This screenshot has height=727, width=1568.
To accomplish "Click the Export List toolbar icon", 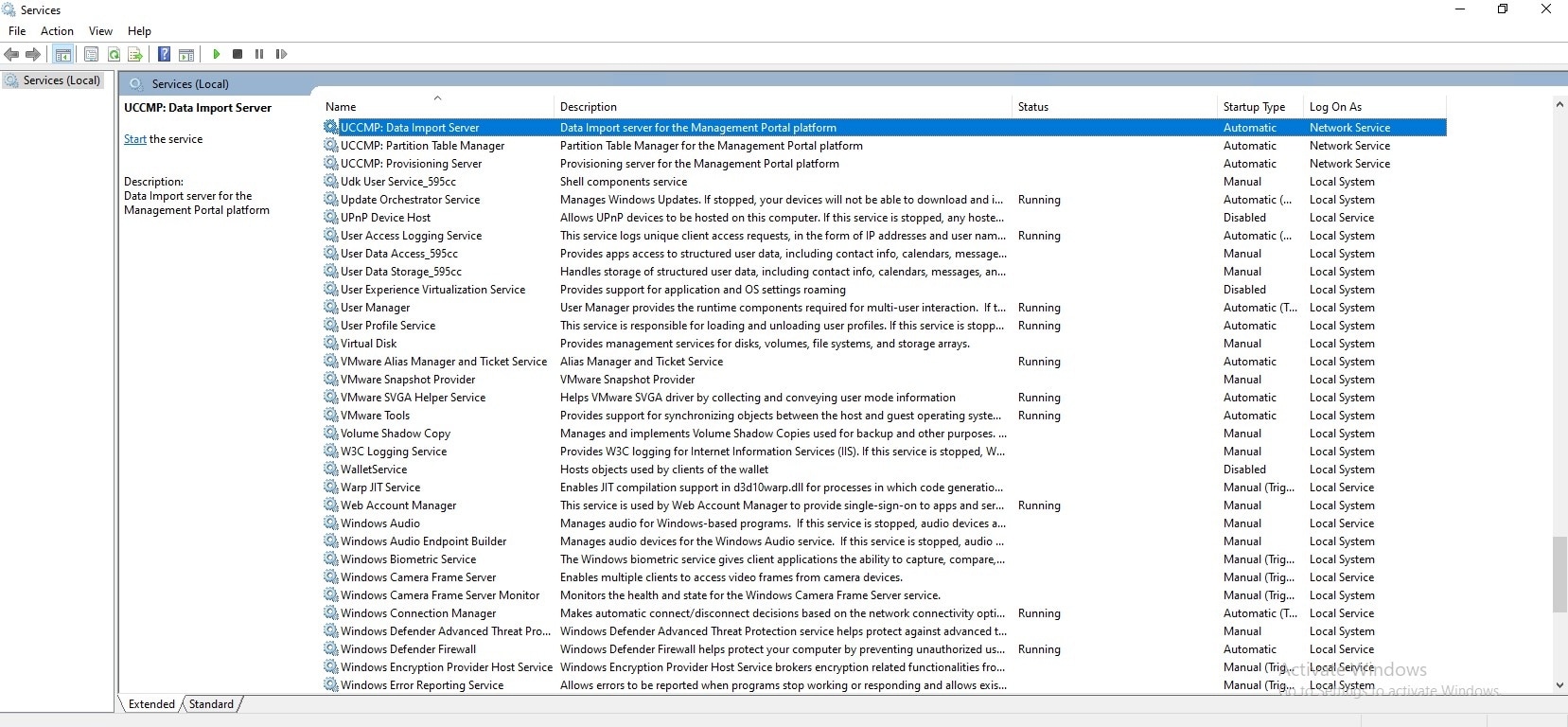I will 135,55.
